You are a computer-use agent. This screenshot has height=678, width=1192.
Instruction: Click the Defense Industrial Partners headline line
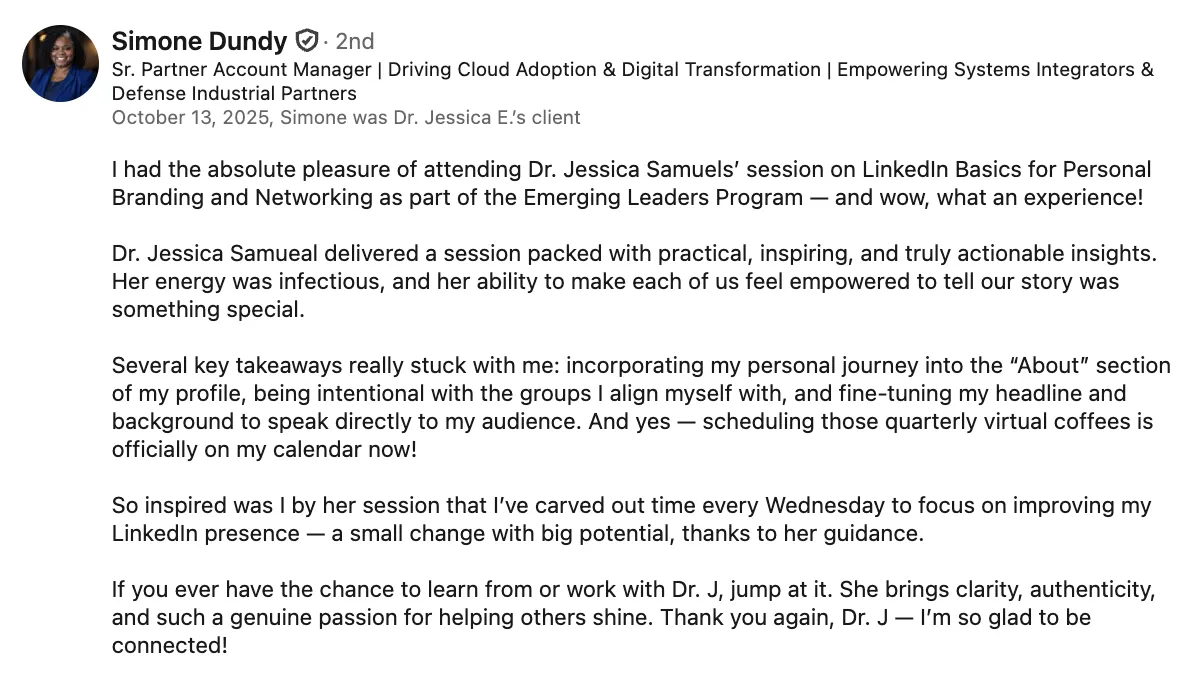point(234,93)
